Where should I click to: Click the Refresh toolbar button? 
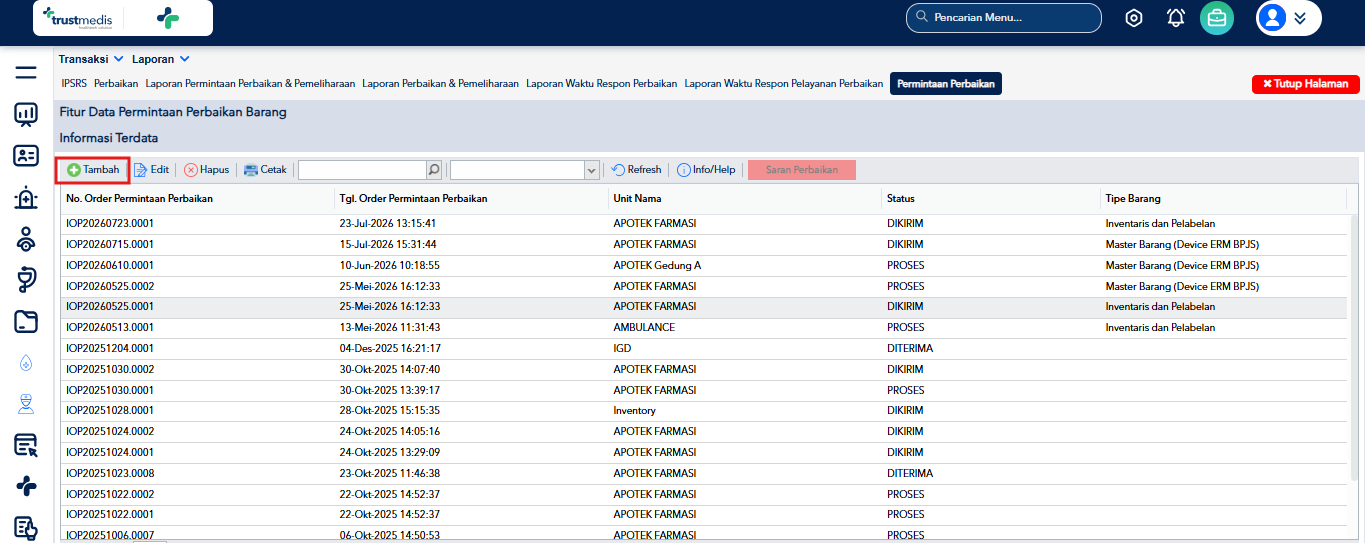(636, 170)
